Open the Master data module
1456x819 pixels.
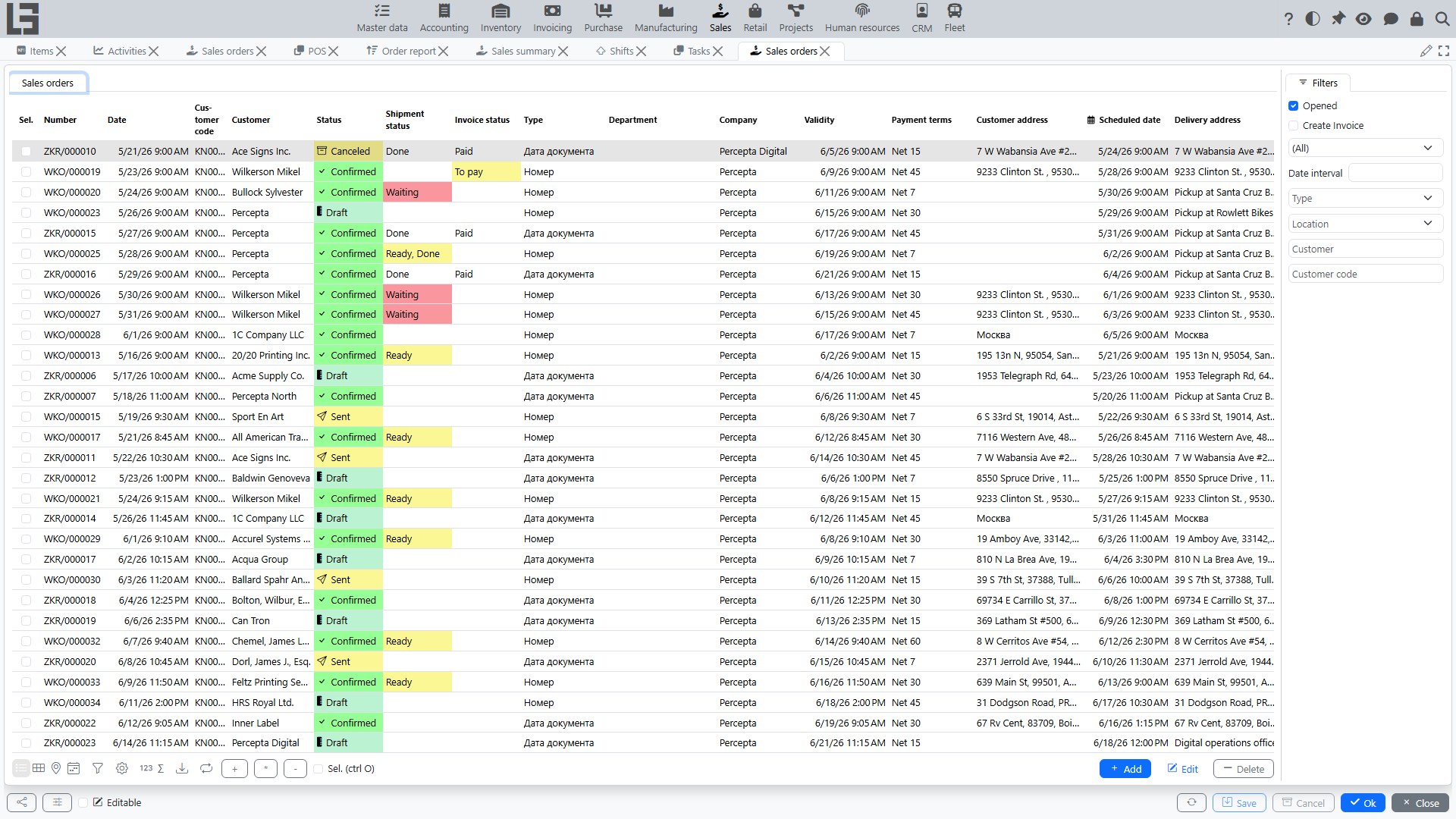(382, 18)
